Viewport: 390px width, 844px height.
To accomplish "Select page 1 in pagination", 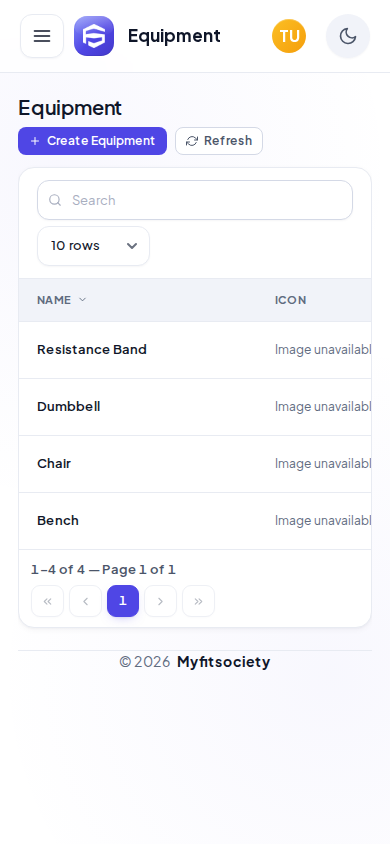I will [123, 601].
